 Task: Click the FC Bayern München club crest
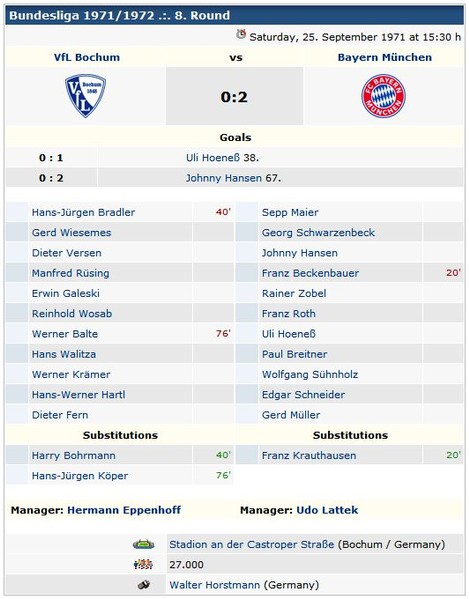[x=383, y=96]
